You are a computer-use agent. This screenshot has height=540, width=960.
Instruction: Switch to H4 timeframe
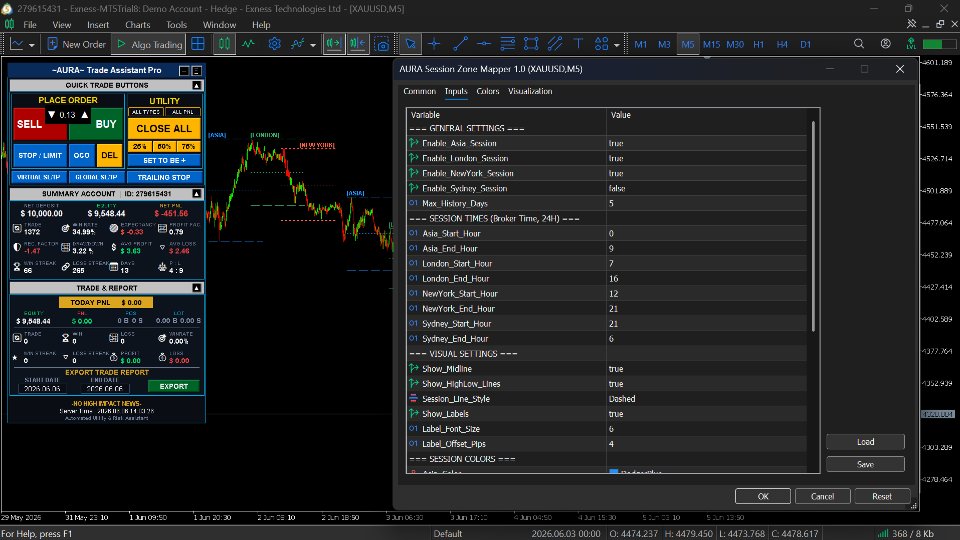pyautogui.click(x=782, y=44)
